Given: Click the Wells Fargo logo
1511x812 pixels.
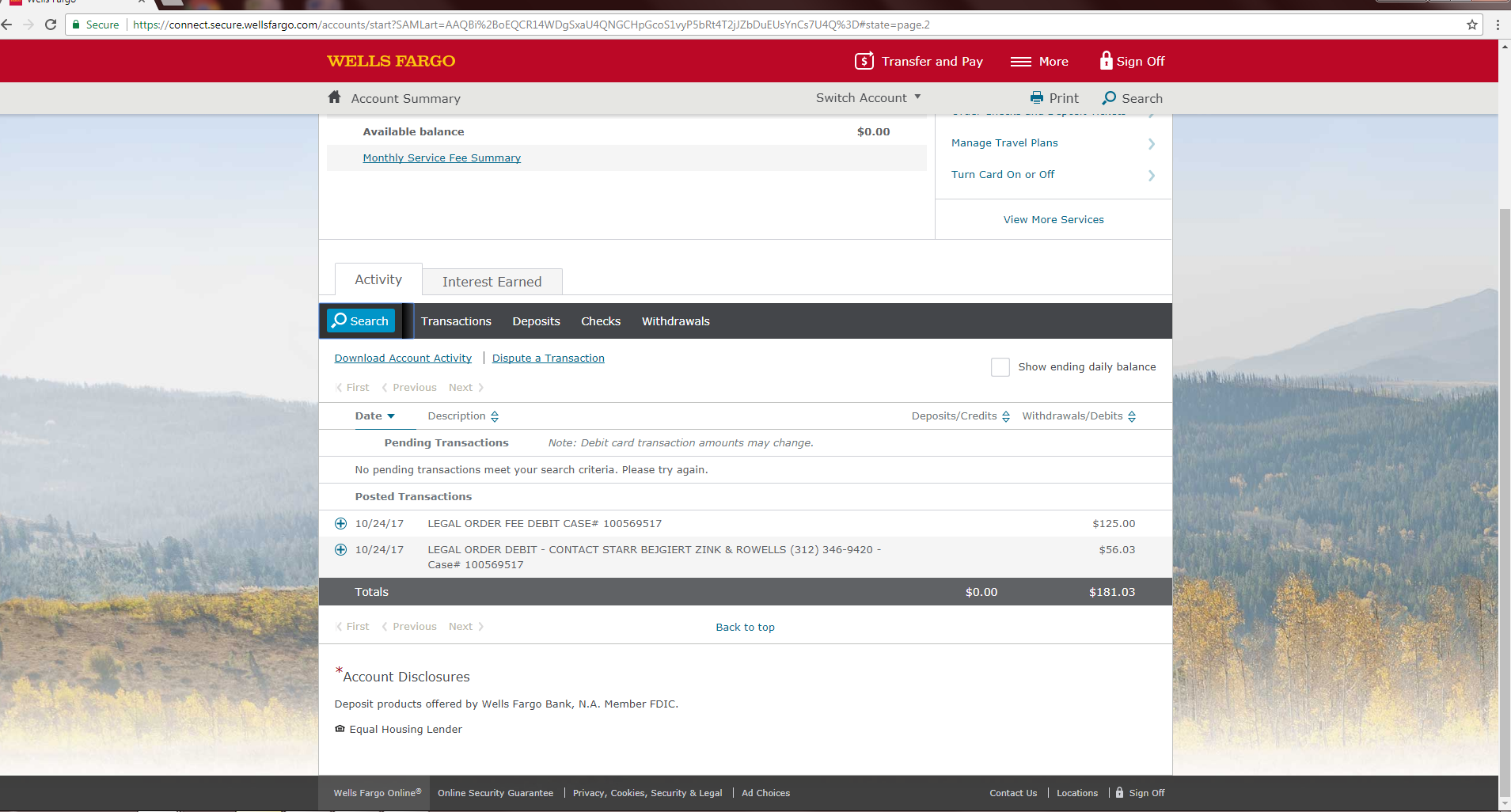Looking at the screenshot, I should point(391,61).
